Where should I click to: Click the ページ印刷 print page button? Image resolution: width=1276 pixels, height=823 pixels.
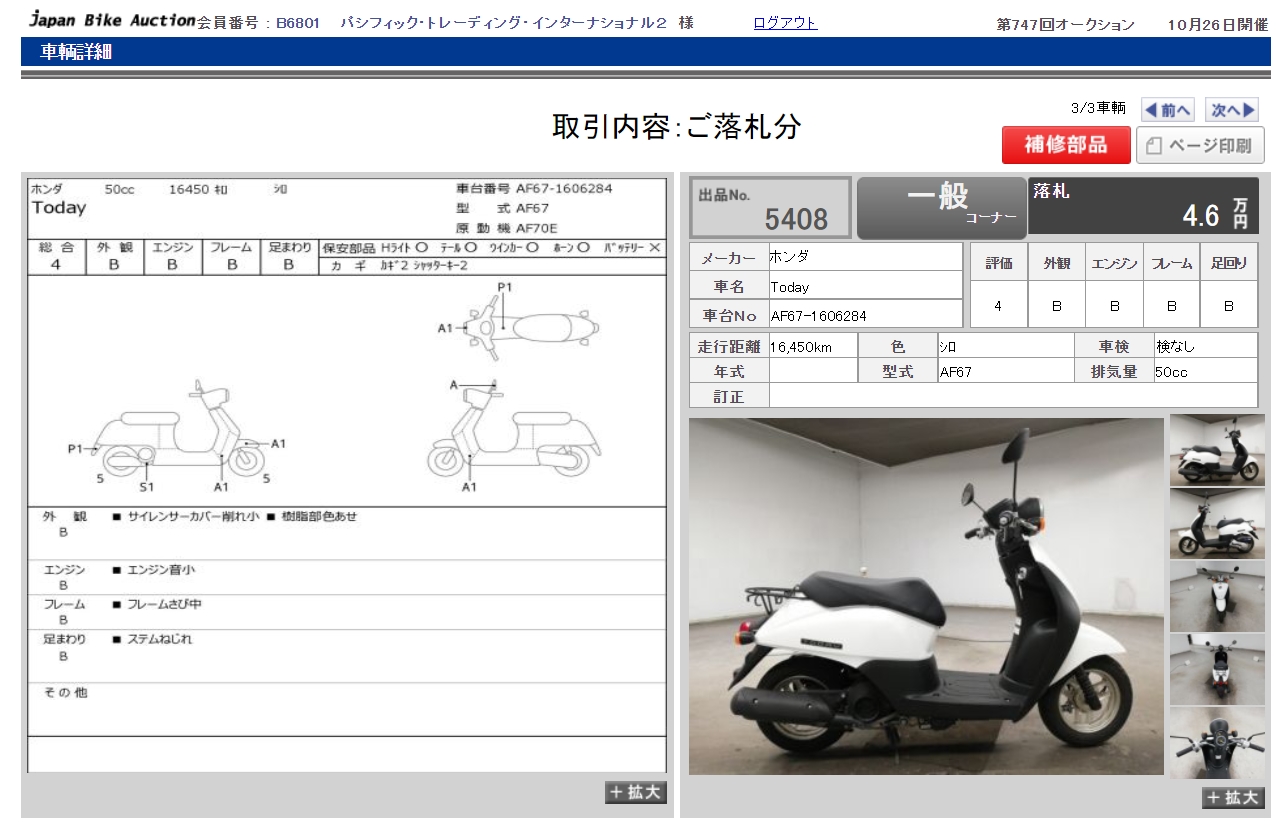1200,146
